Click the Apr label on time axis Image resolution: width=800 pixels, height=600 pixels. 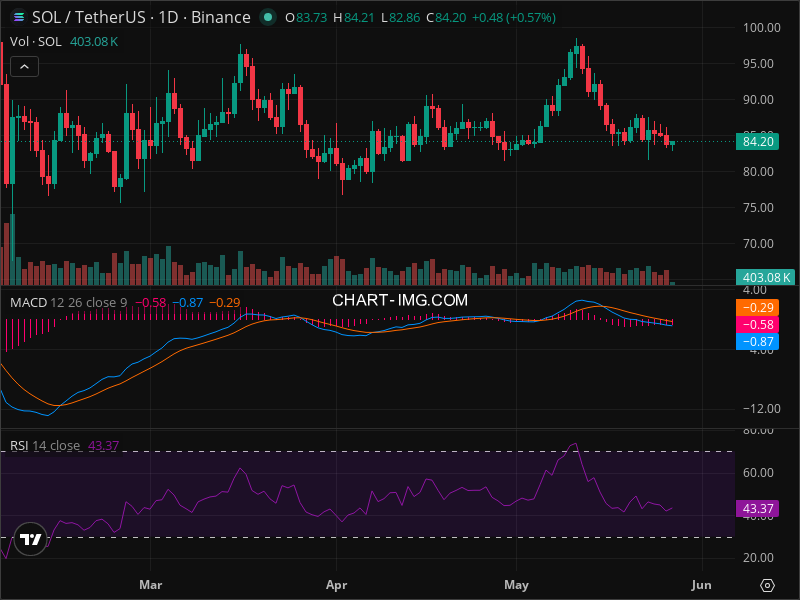pos(336,585)
